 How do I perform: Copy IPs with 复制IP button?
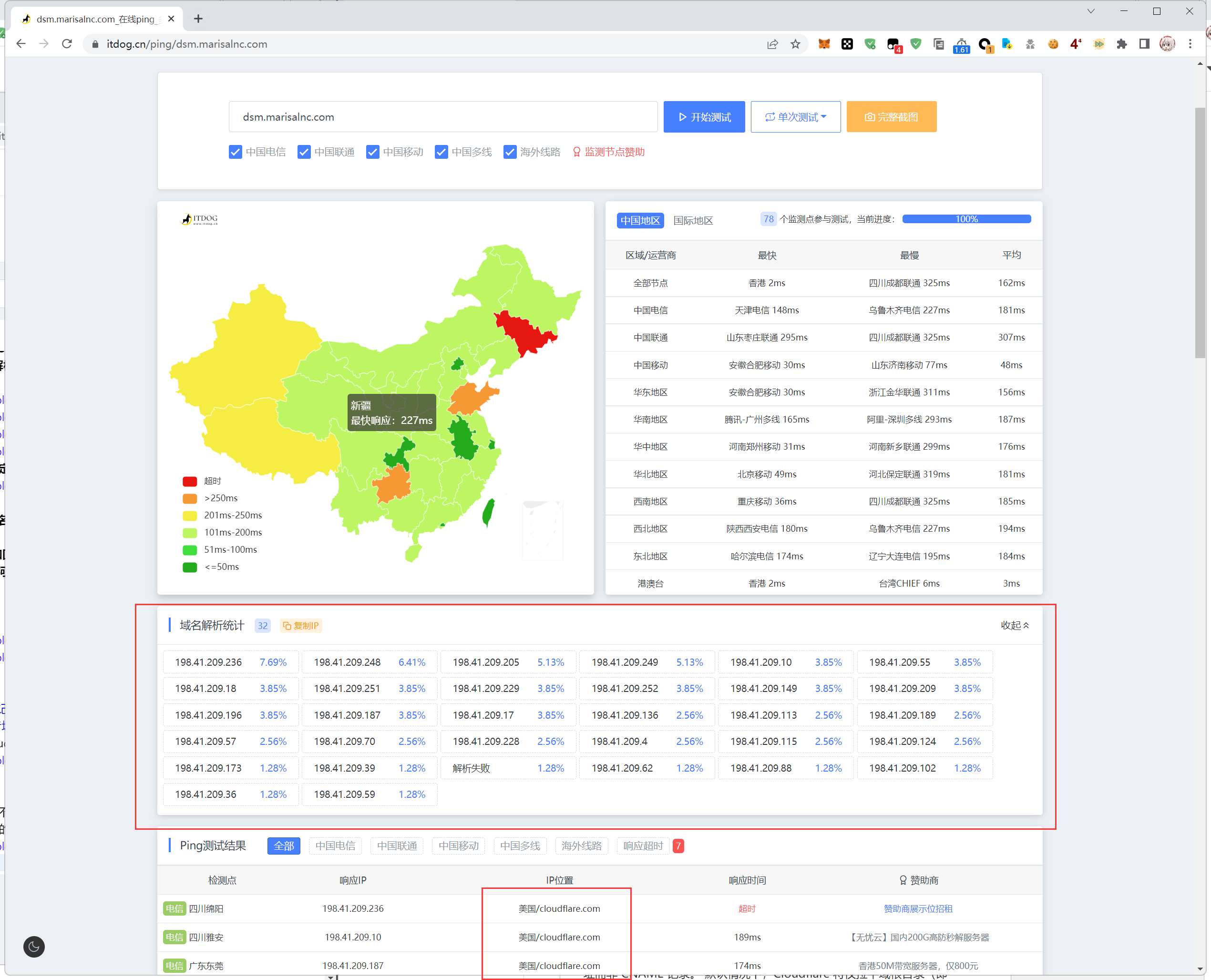point(301,626)
